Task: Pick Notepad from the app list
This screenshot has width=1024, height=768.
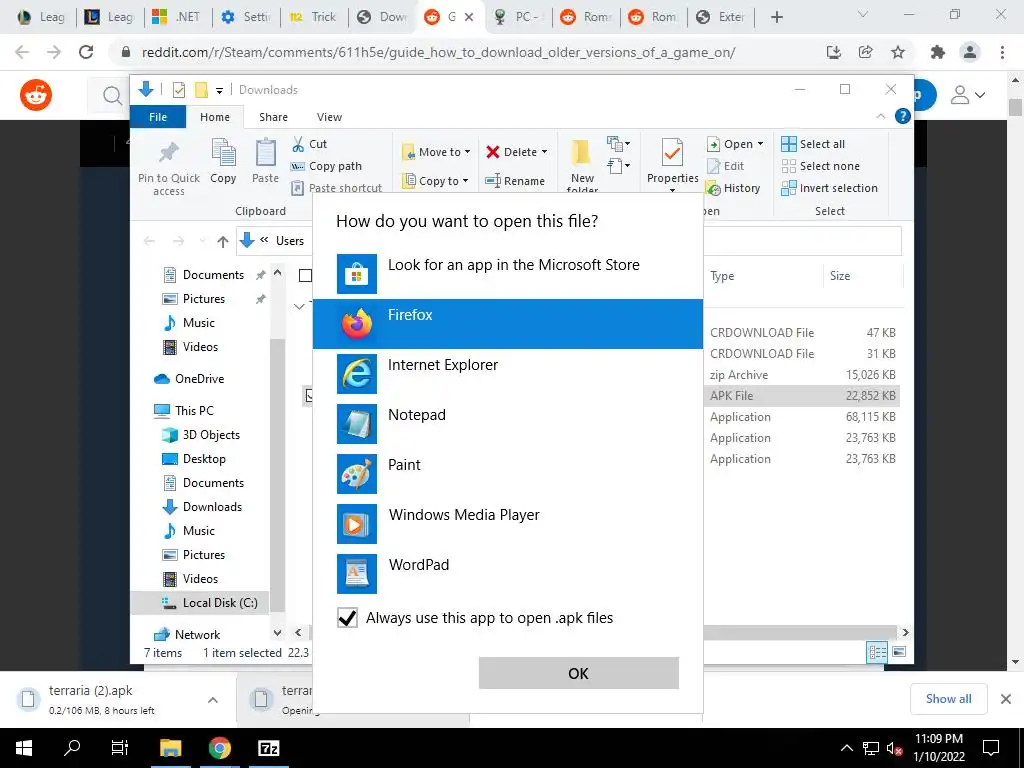Action: click(507, 424)
